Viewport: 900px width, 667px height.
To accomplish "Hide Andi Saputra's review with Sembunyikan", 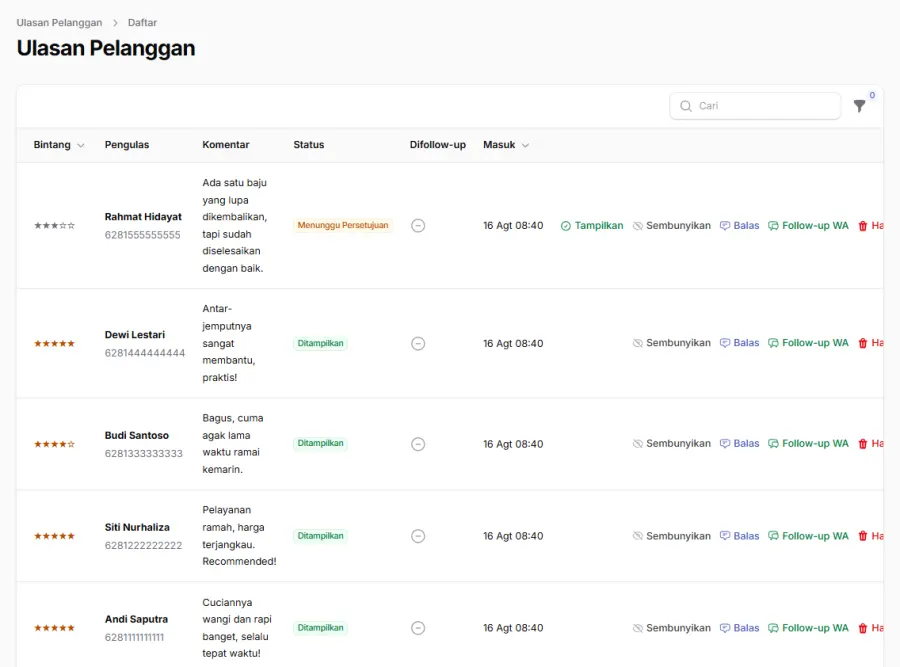I will coord(672,628).
